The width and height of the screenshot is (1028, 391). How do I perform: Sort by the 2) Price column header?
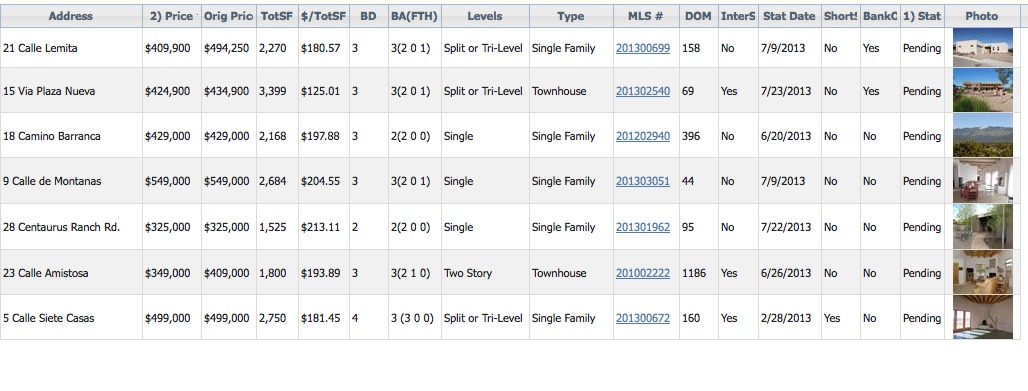tap(172, 16)
